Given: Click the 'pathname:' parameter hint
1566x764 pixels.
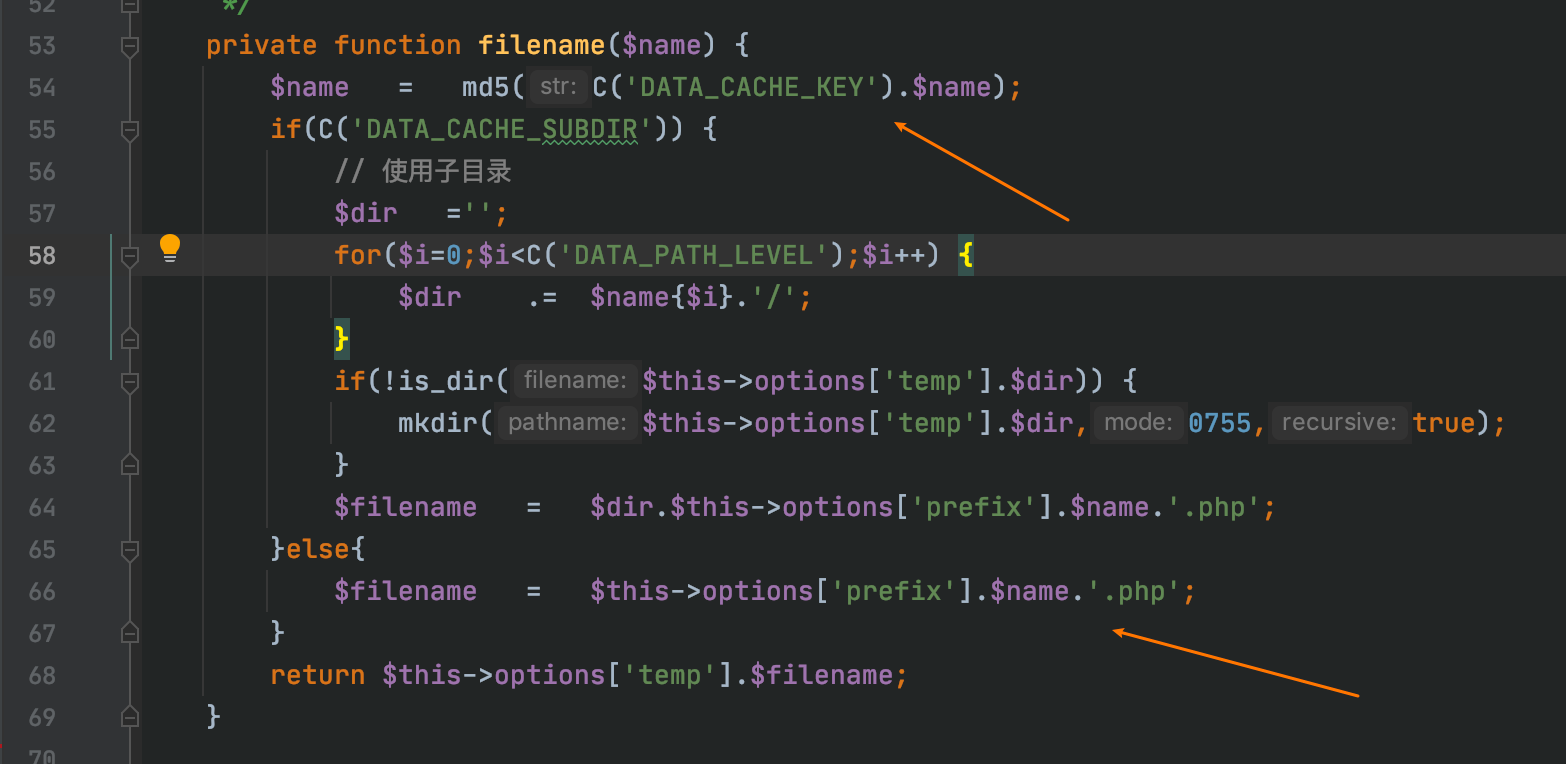Looking at the screenshot, I should pos(567,424).
